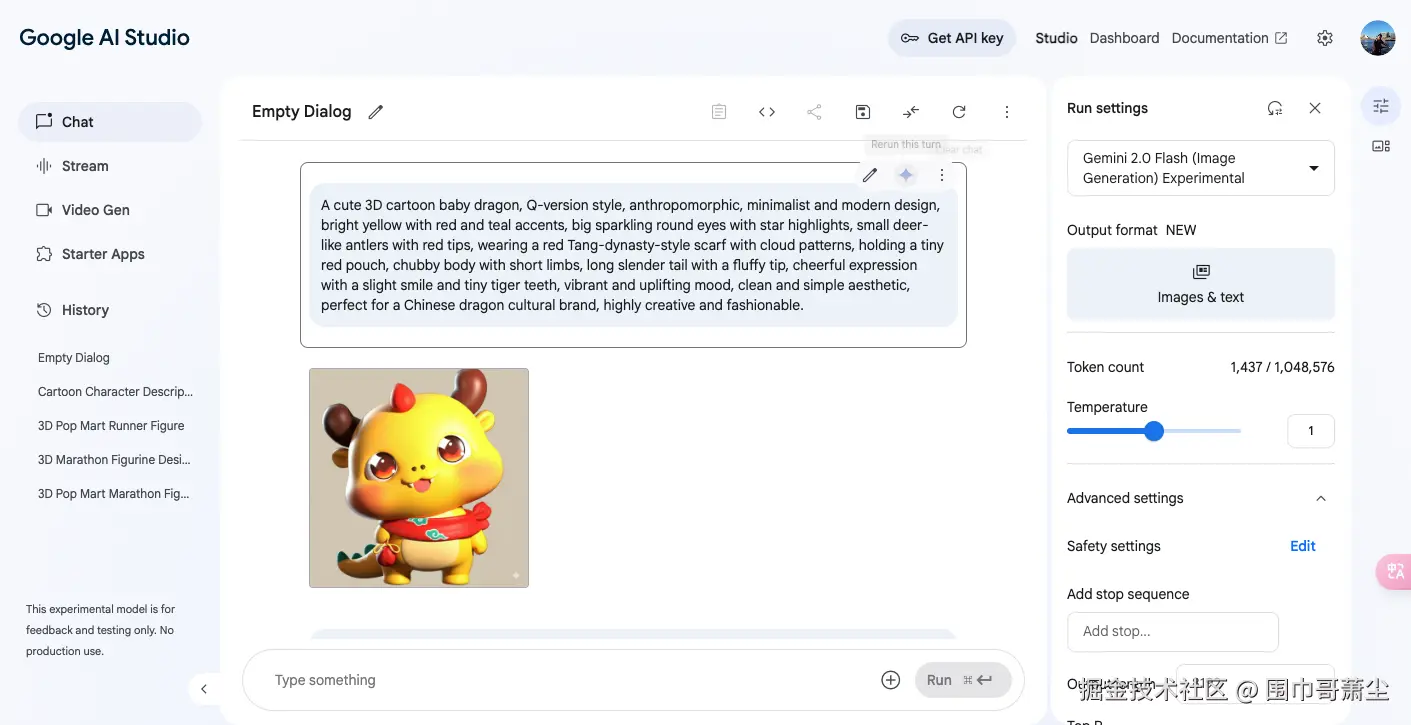1411x725 pixels.
Task: Switch to the Video Gen section
Action: click(97, 209)
